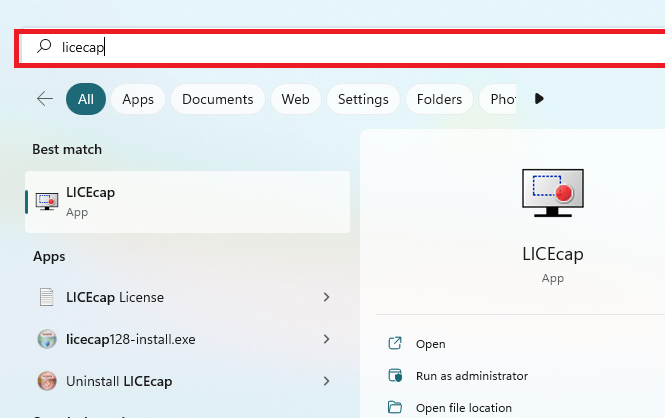Click the large LICEcap icon in preview pane

point(553,193)
